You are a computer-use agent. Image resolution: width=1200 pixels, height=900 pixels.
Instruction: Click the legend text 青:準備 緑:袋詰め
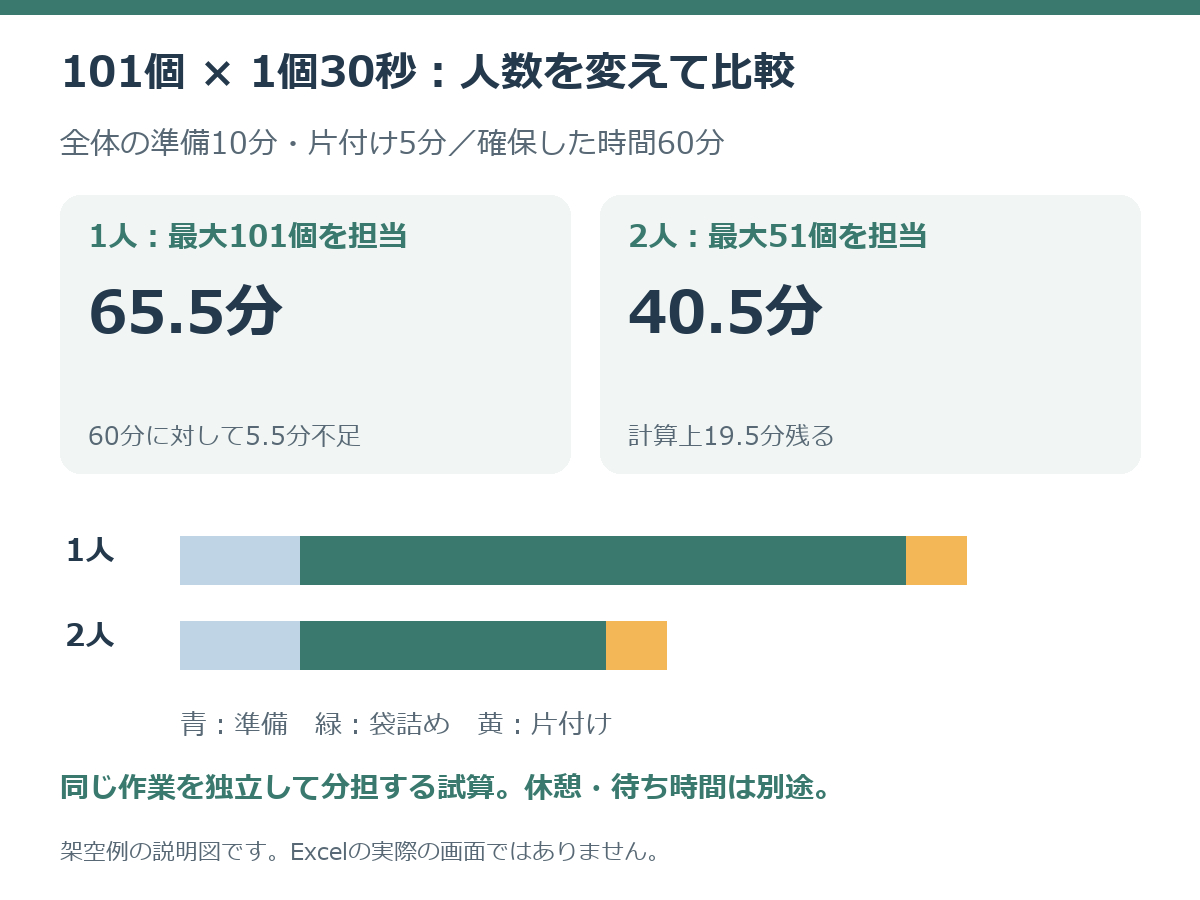click(x=315, y=724)
